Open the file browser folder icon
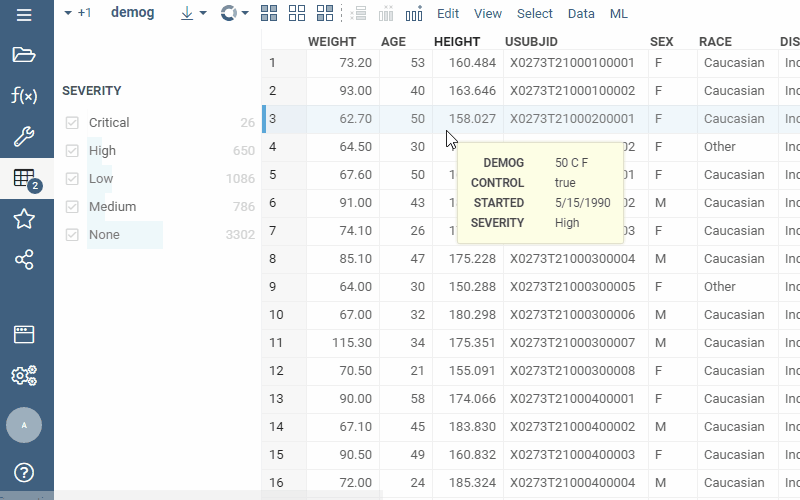800x500 pixels. (x=24, y=54)
